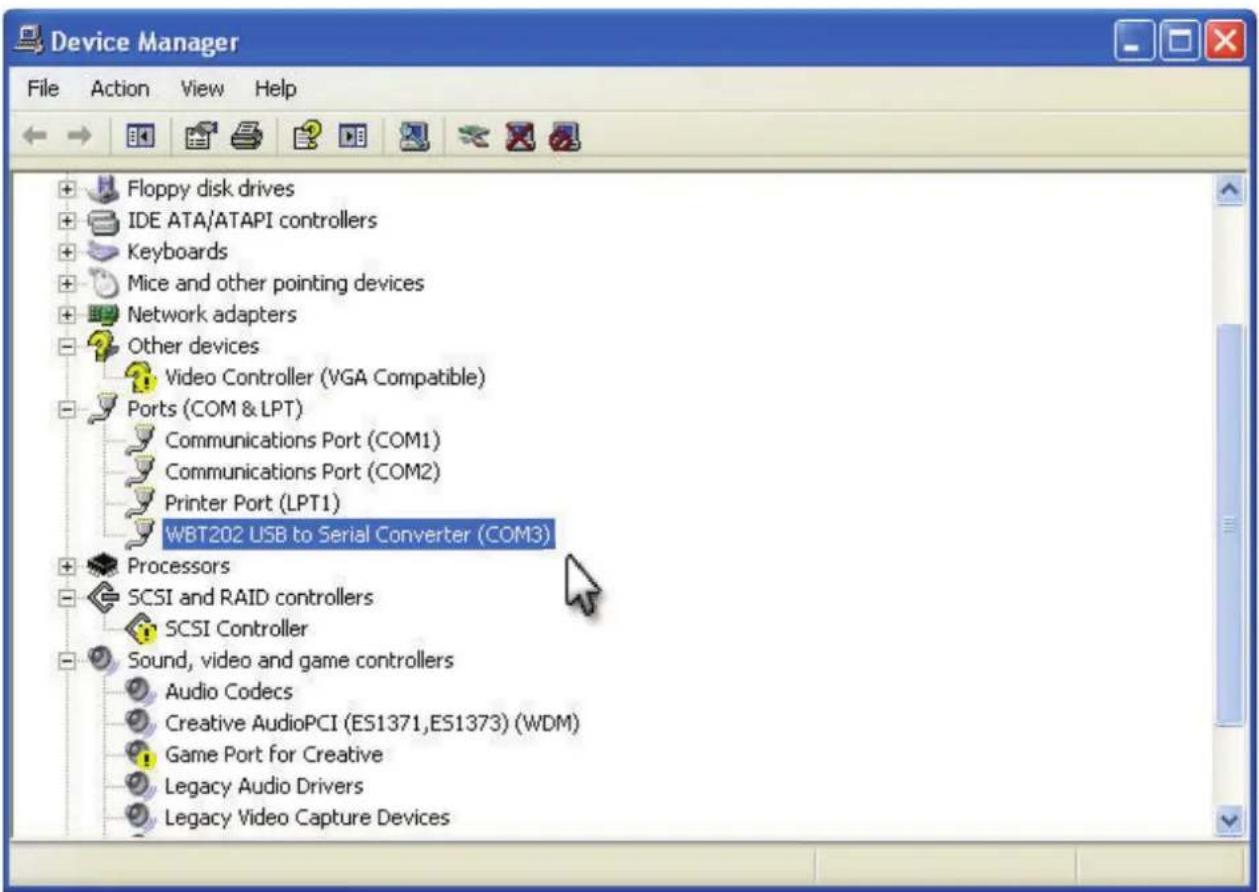1259x892 pixels.
Task: Click the Update Driver toolbar icon
Action: (474, 138)
